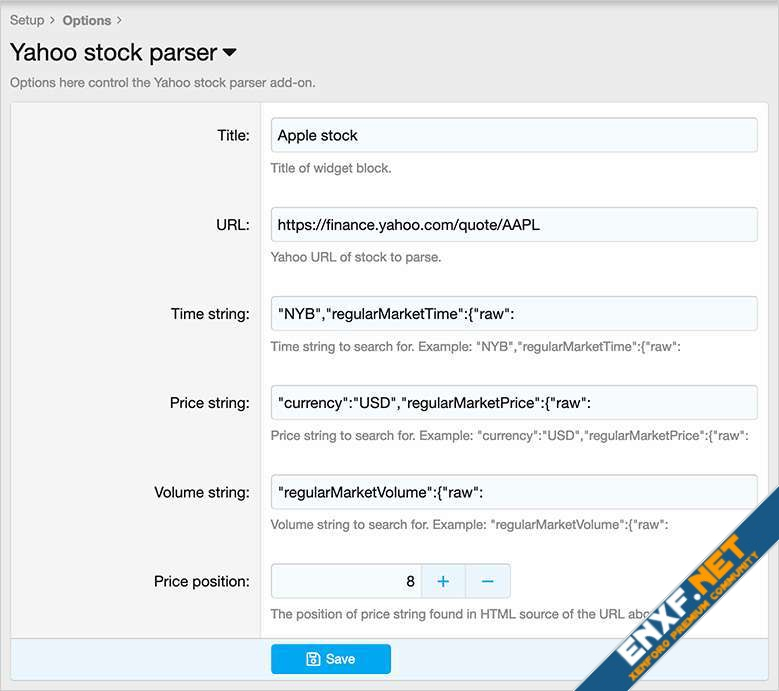Click the Setup breadcrumb link
Viewport: 779px width, 691px height.
click(x=27, y=20)
